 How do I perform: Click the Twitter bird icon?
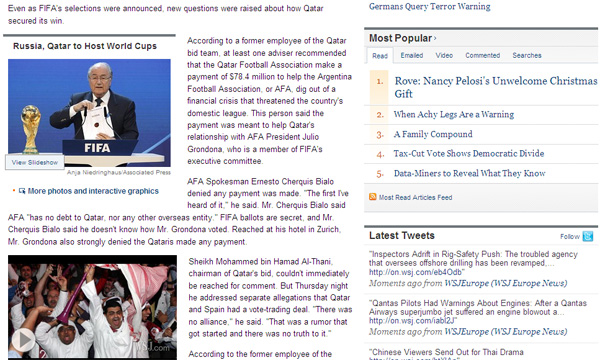[587, 236]
